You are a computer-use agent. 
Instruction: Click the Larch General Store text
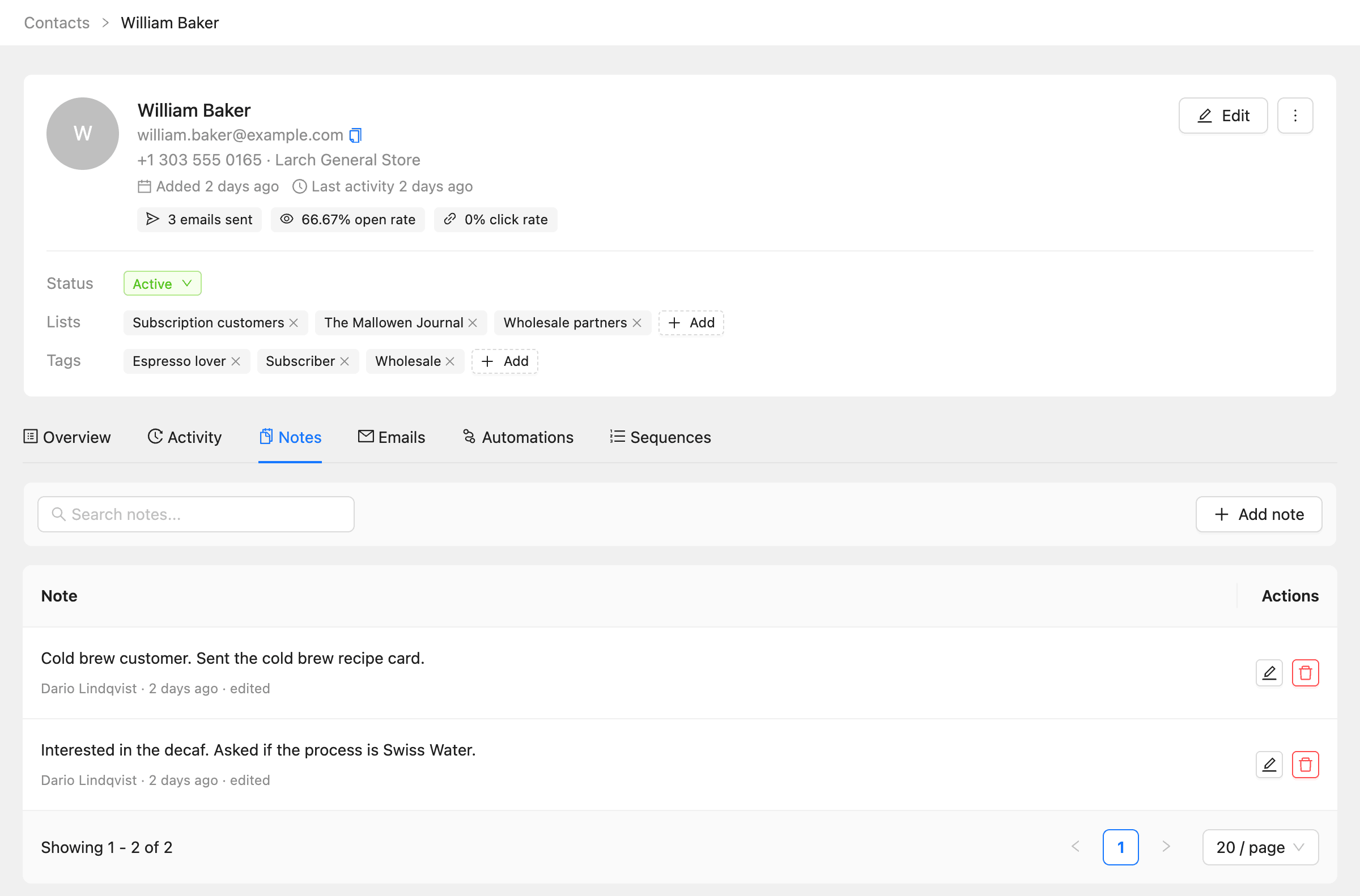pos(347,160)
